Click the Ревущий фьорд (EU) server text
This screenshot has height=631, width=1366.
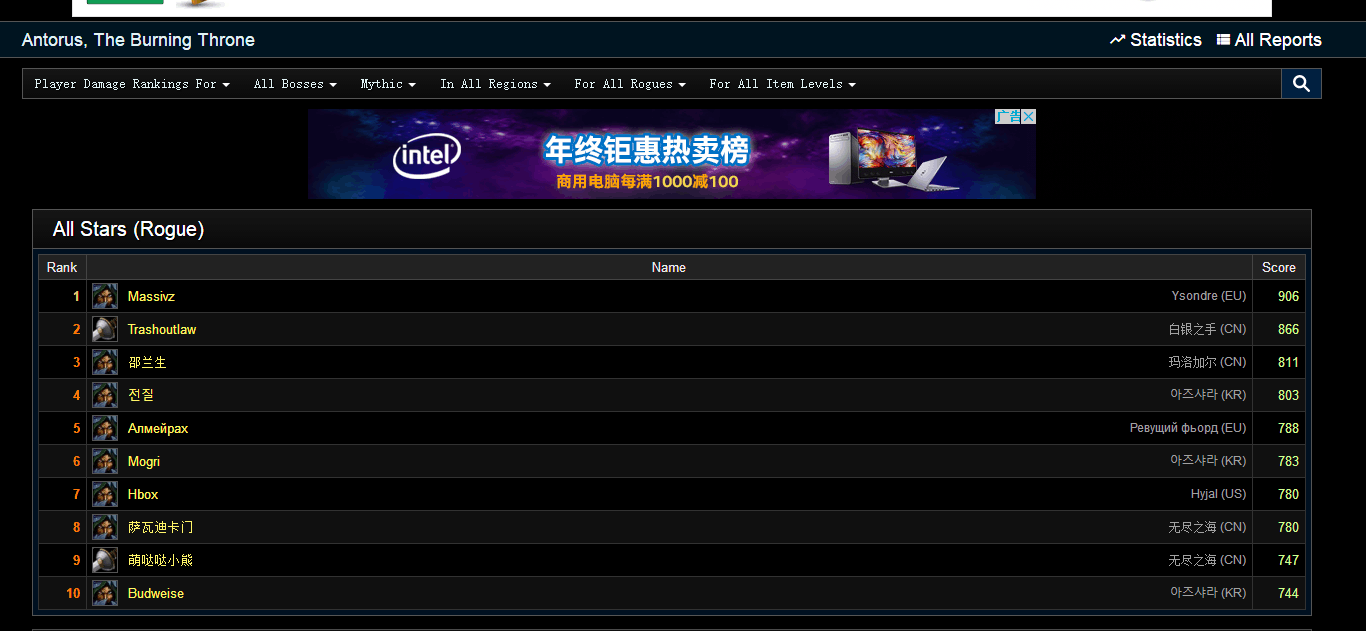point(1188,428)
